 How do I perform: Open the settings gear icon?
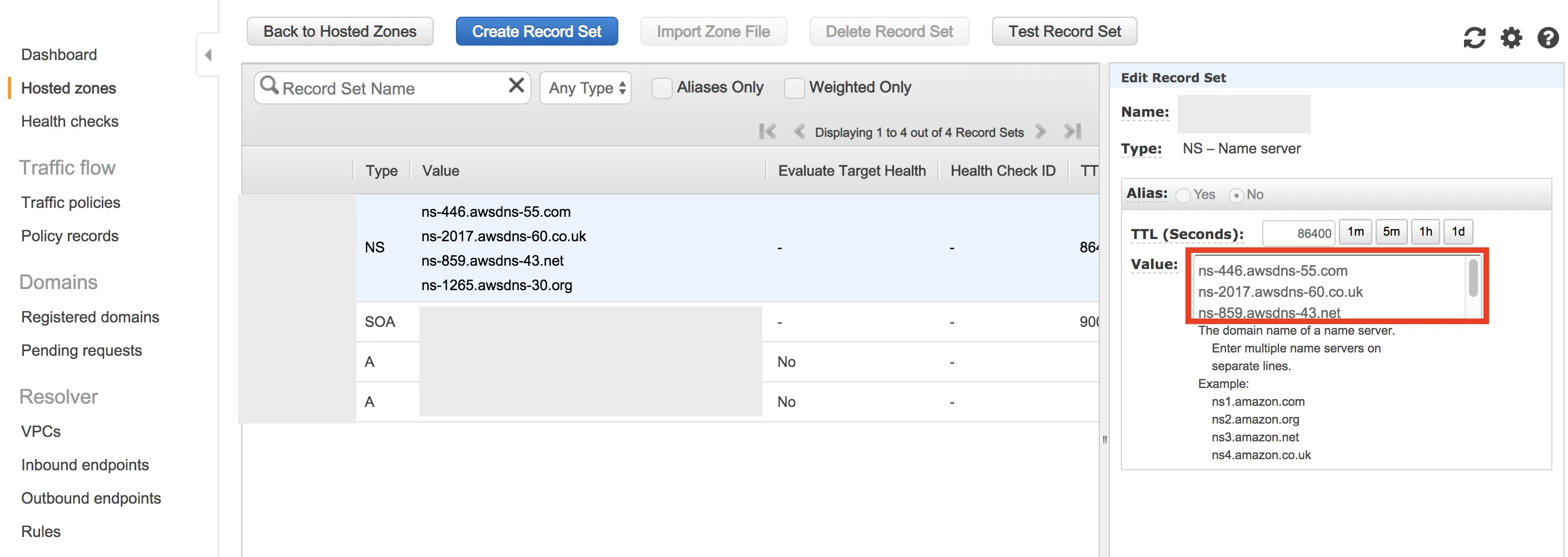click(x=1511, y=38)
